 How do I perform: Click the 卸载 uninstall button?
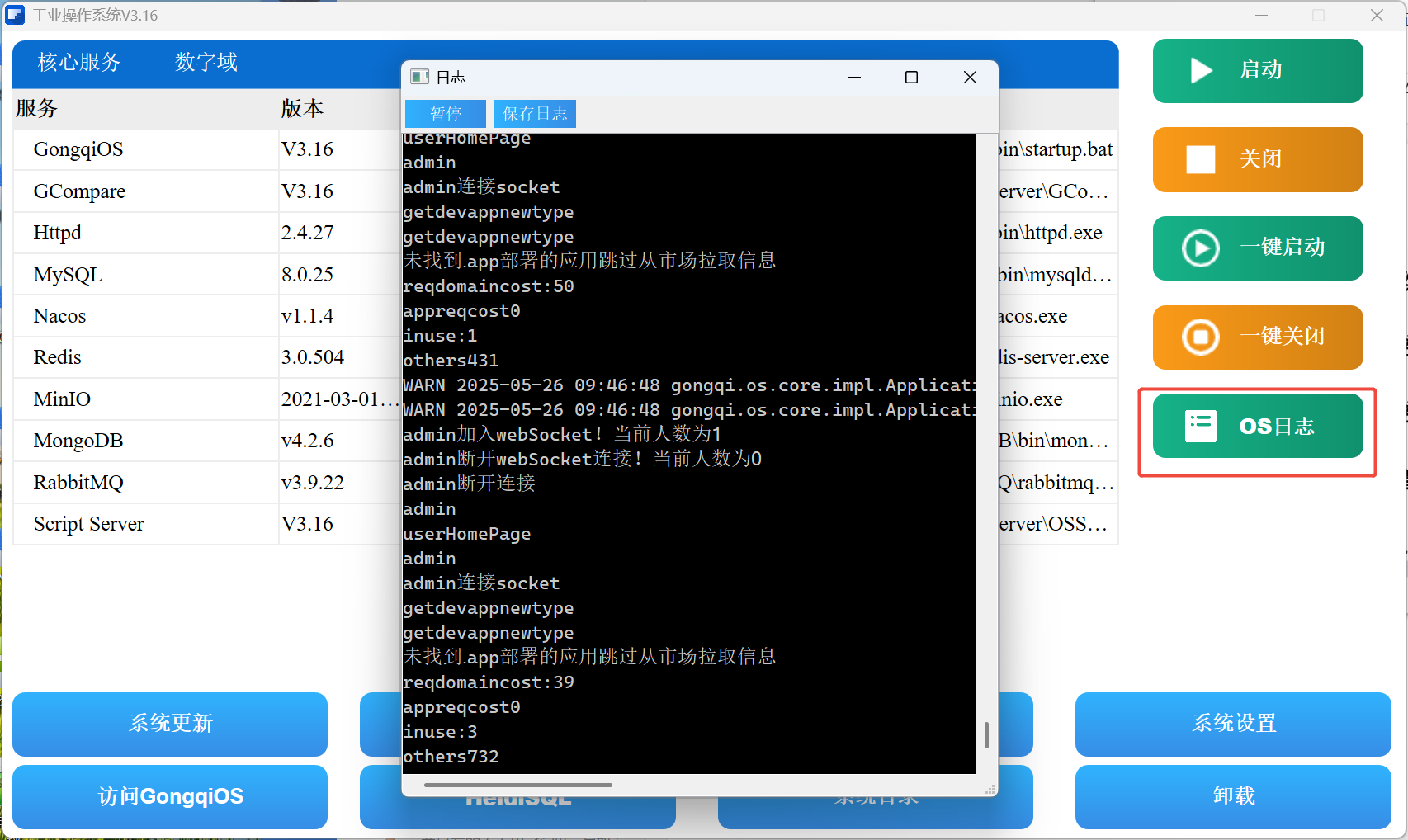1233,796
